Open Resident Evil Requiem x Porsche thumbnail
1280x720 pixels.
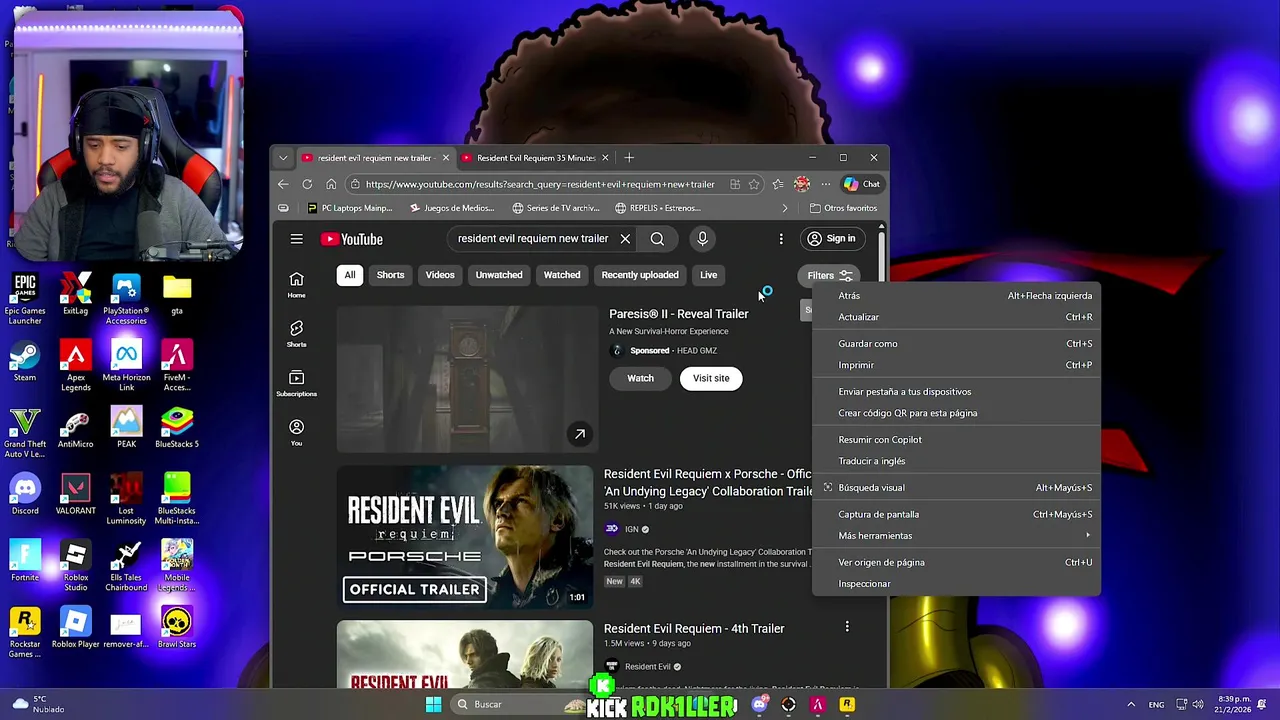(x=465, y=537)
